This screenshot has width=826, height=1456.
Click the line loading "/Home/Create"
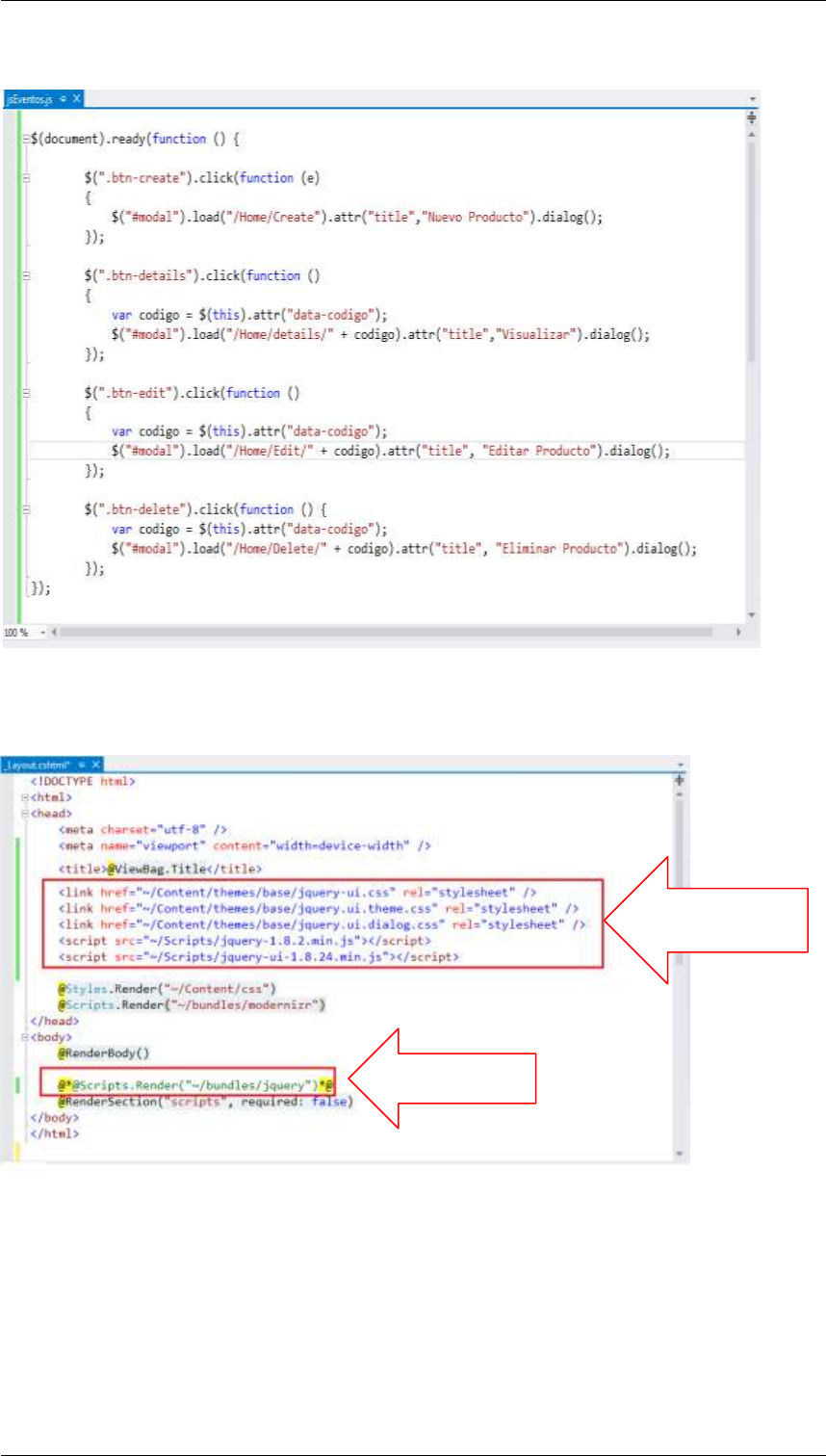pos(357,218)
